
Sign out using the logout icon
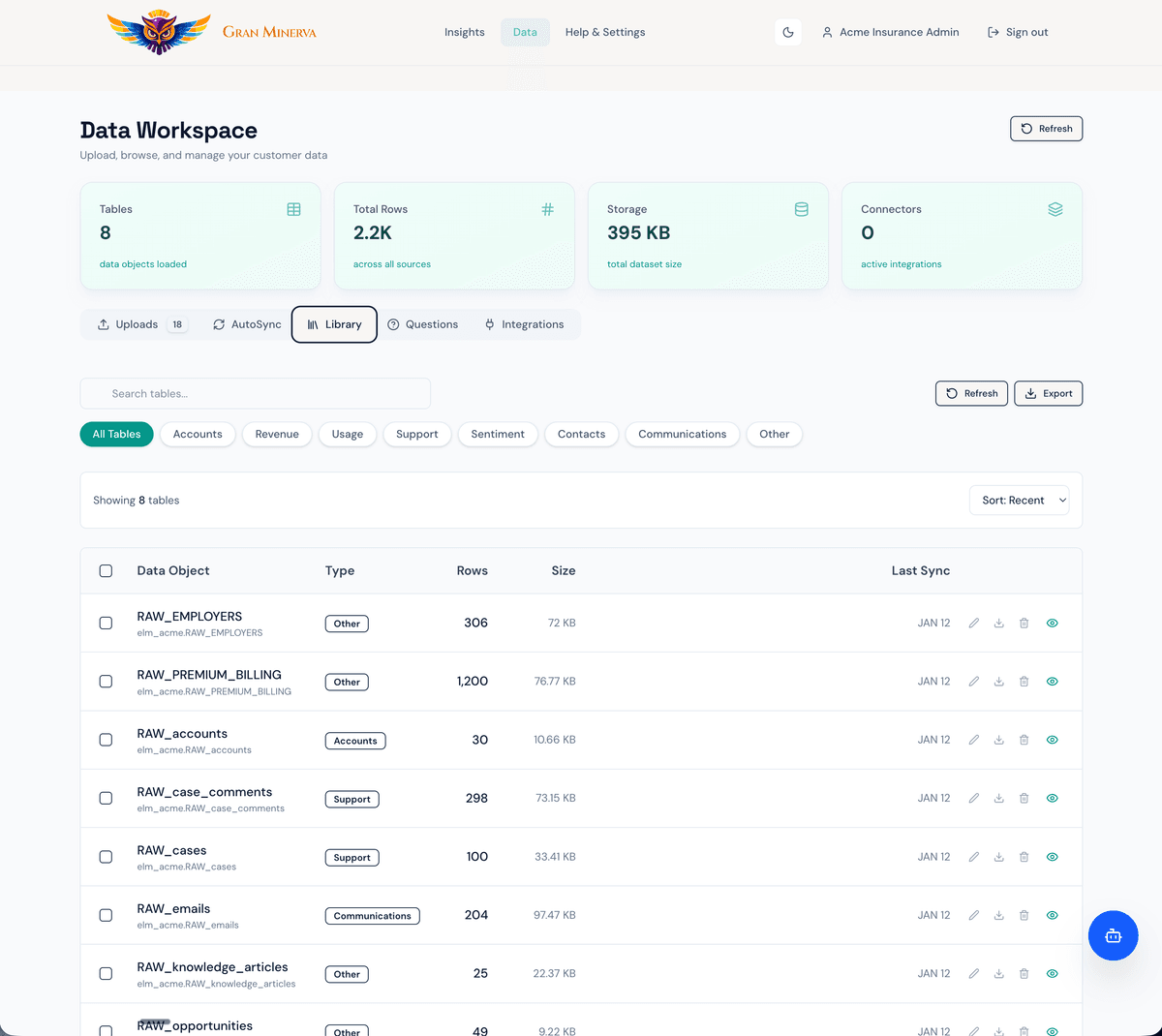click(x=991, y=32)
